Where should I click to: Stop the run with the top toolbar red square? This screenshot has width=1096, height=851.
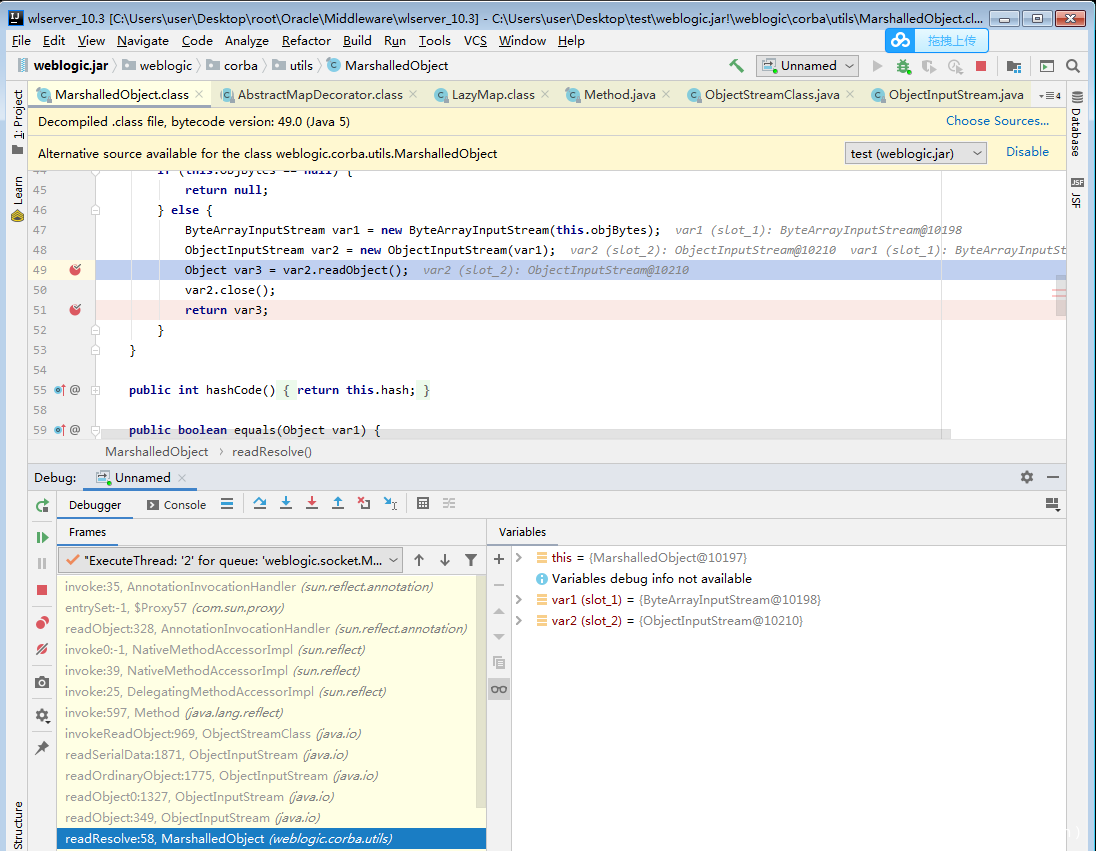pos(981,66)
